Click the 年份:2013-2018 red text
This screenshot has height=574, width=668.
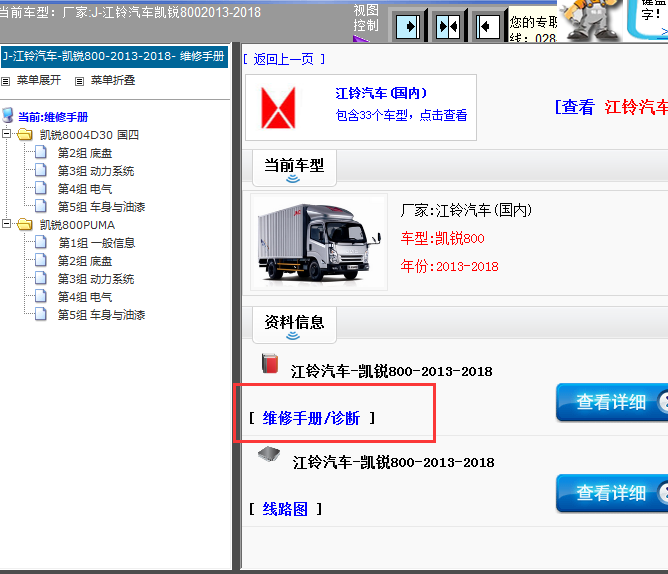449,266
